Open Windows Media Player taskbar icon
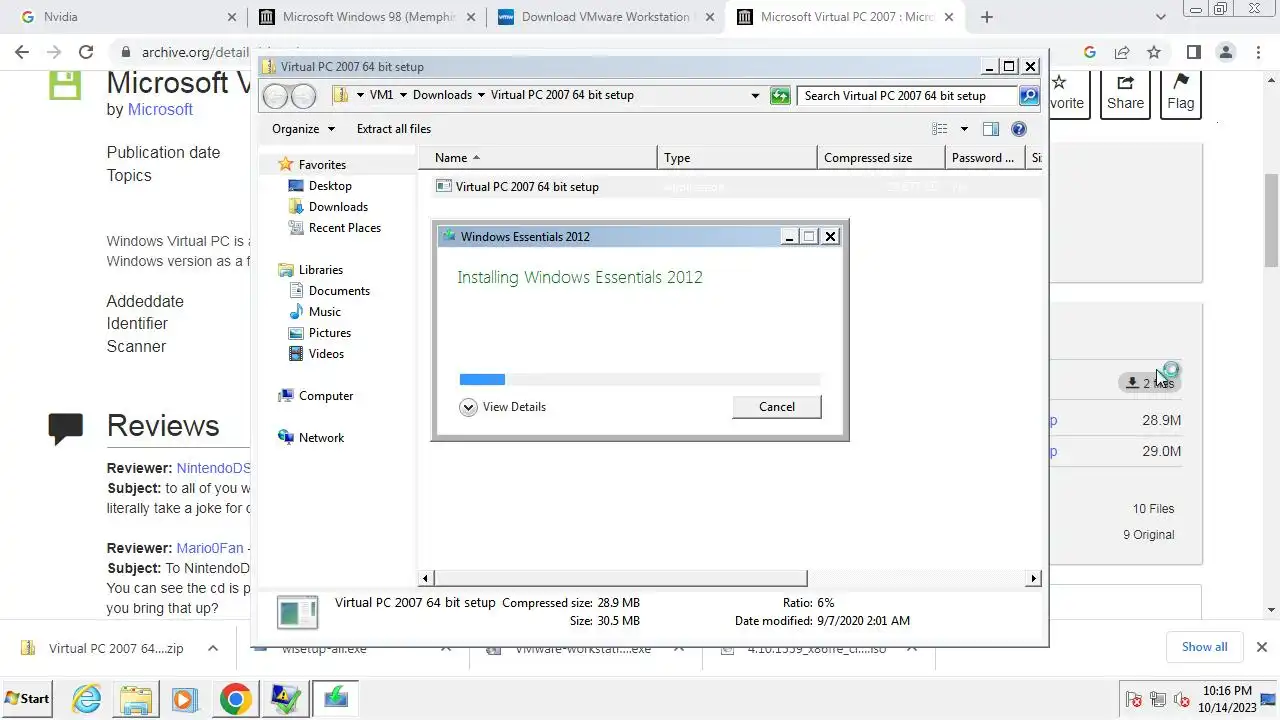 (185, 698)
